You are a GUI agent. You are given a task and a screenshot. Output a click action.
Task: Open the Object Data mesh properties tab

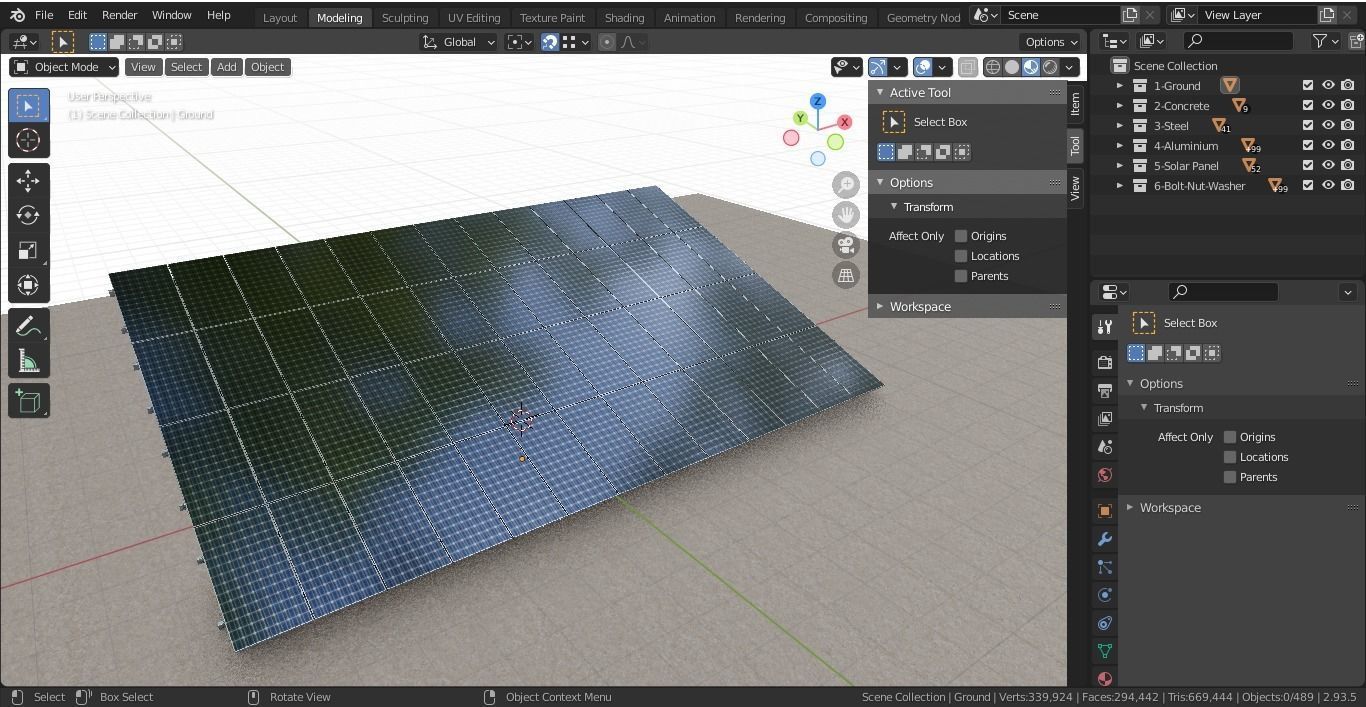tap(1105, 650)
